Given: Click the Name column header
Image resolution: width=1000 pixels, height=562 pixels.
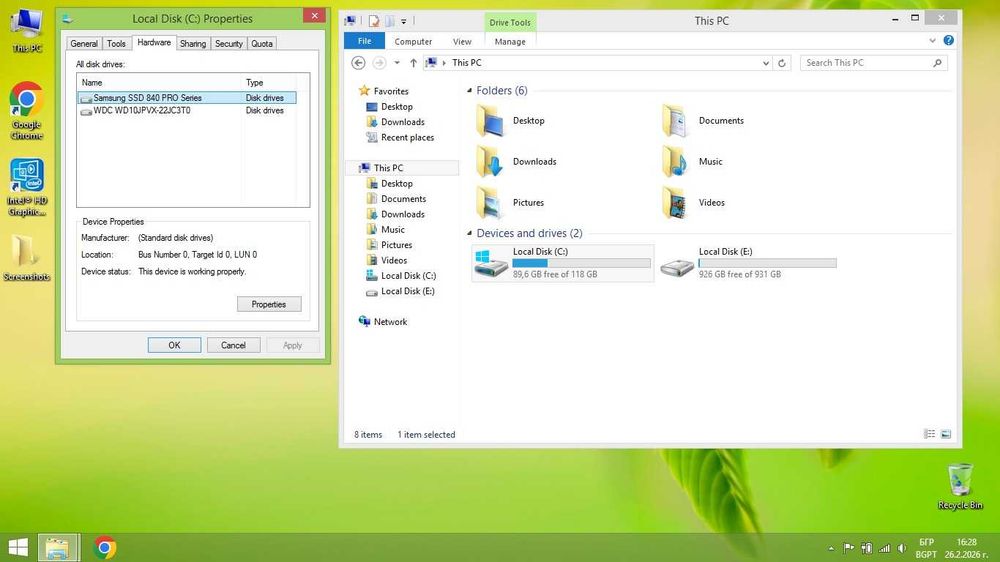Looking at the screenshot, I should coord(159,82).
